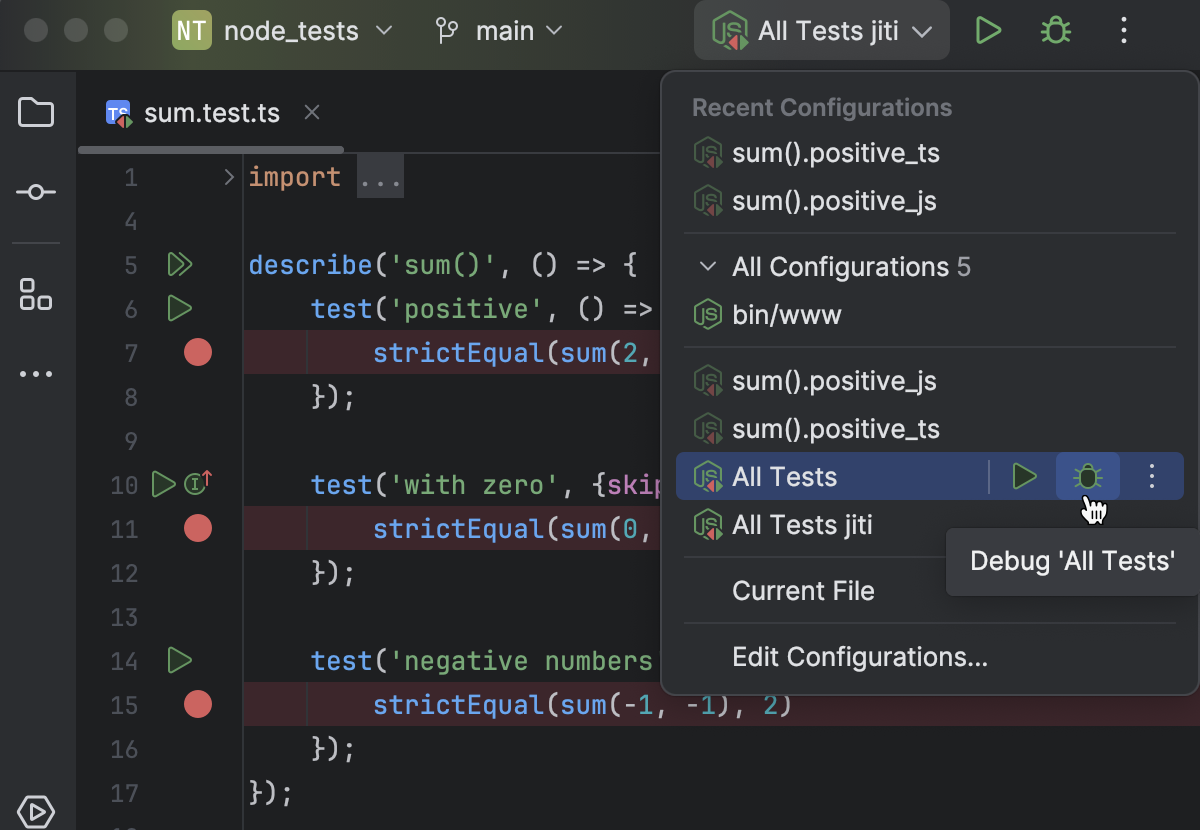The width and height of the screenshot is (1200, 830).
Task: Open the node_tests project dropdown
Action: (308, 31)
